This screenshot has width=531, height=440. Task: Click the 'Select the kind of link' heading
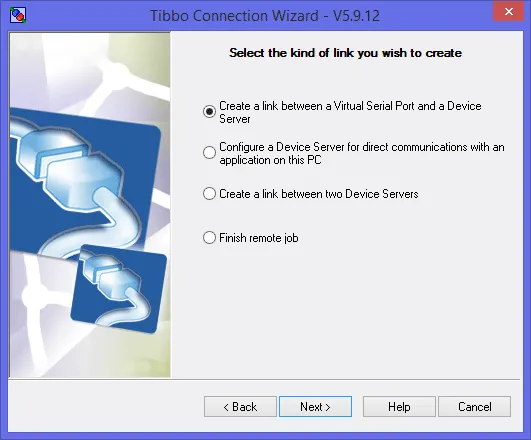345,53
